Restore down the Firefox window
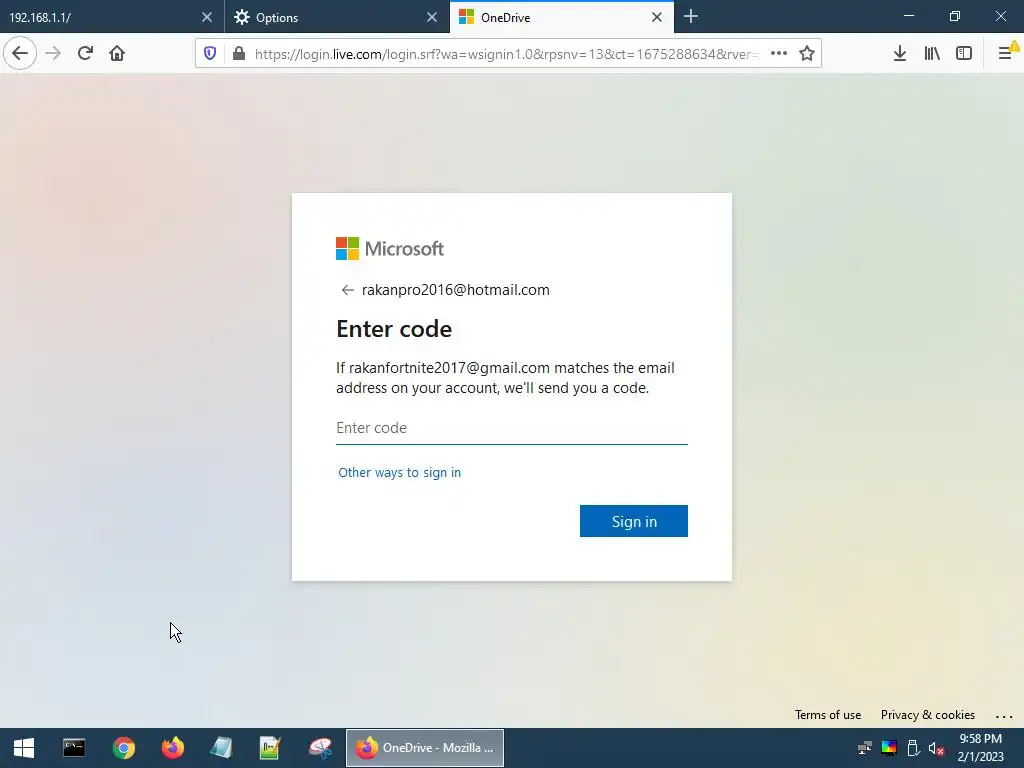 (955, 16)
